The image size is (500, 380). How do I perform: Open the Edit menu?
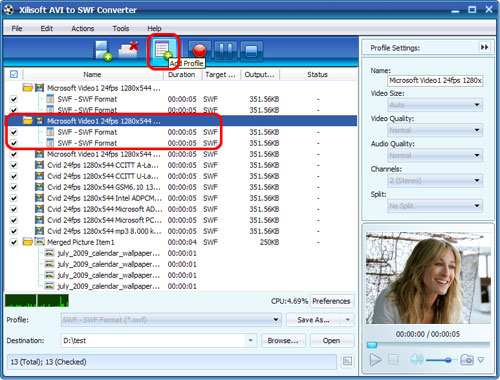tap(47, 28)
